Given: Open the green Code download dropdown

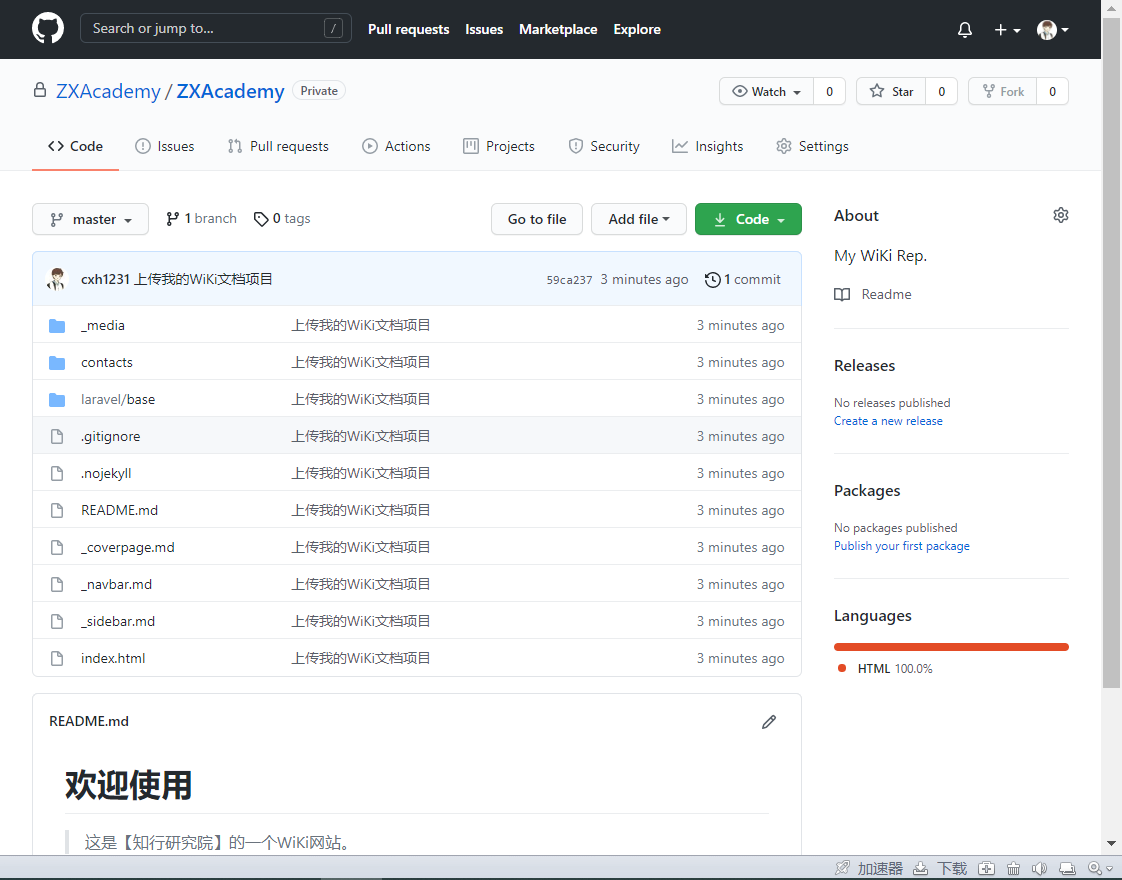Looking at the screenshot, I should [748, 219].
